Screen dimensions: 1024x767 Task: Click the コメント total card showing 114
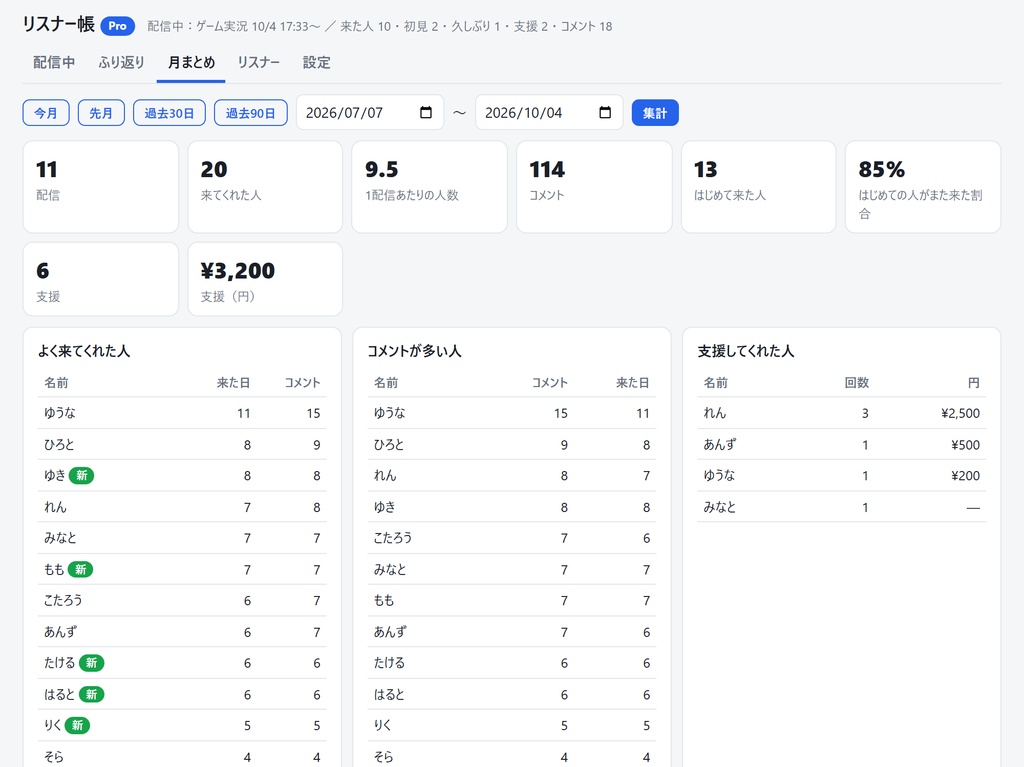594,187
